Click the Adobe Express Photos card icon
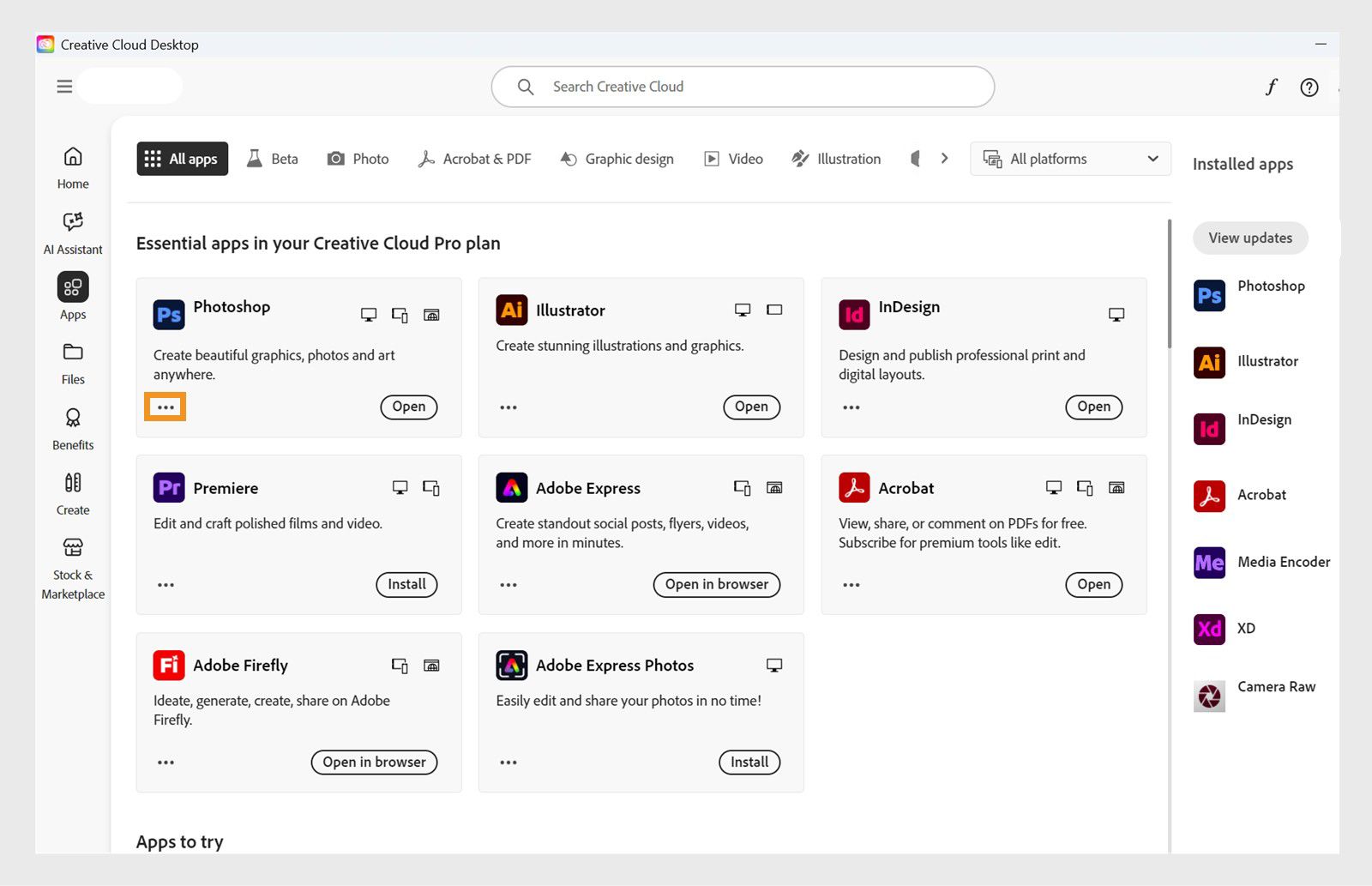The width and height of the screenshot is (1372, 886). tap(512, 665)
